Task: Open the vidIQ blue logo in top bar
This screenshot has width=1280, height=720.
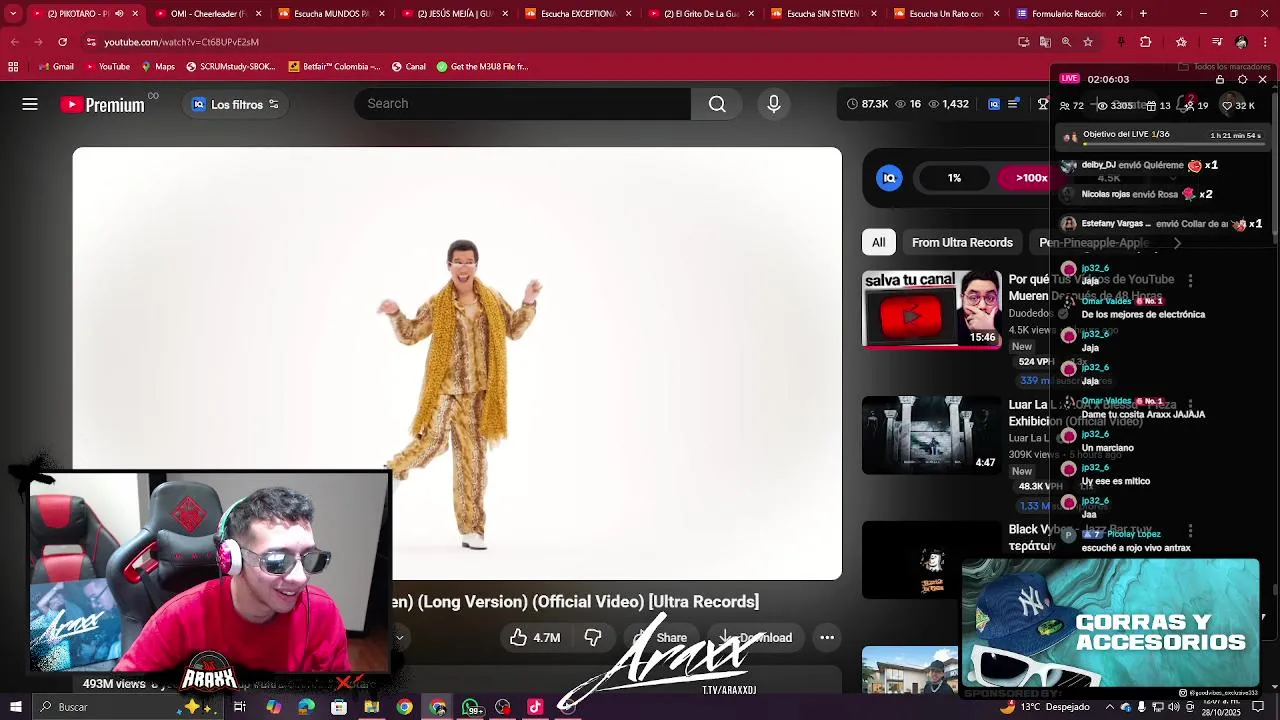Action: coord(993,104)
